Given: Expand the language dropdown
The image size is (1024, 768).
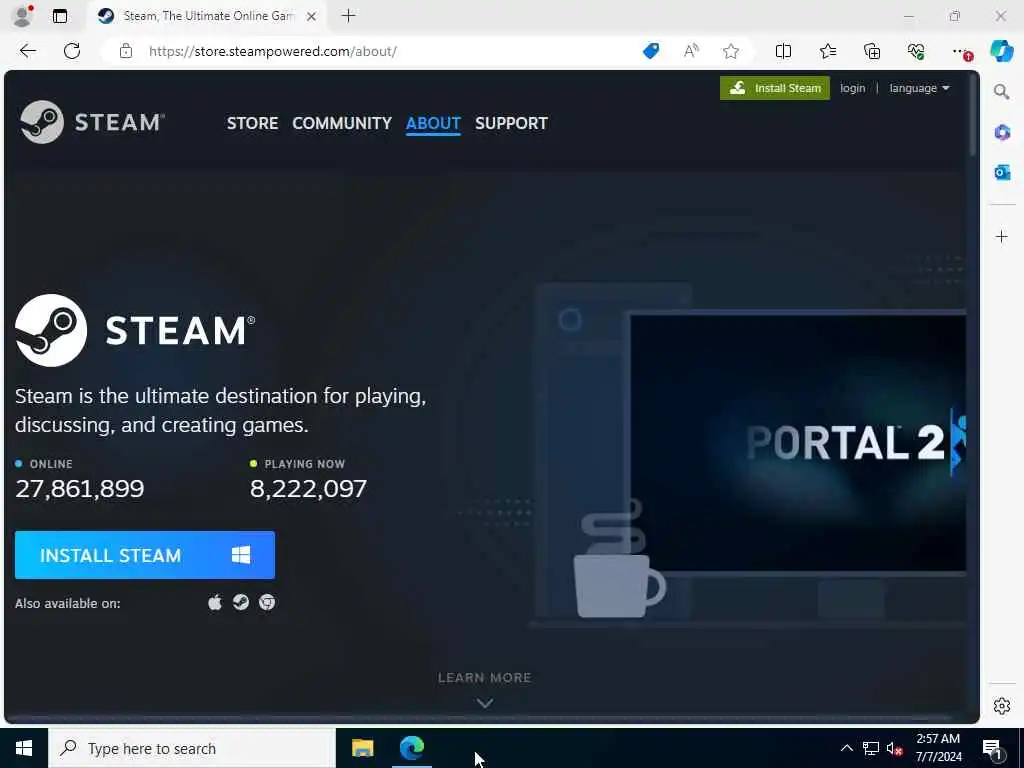Looking at the screenshot, I should tap(919, 88).
